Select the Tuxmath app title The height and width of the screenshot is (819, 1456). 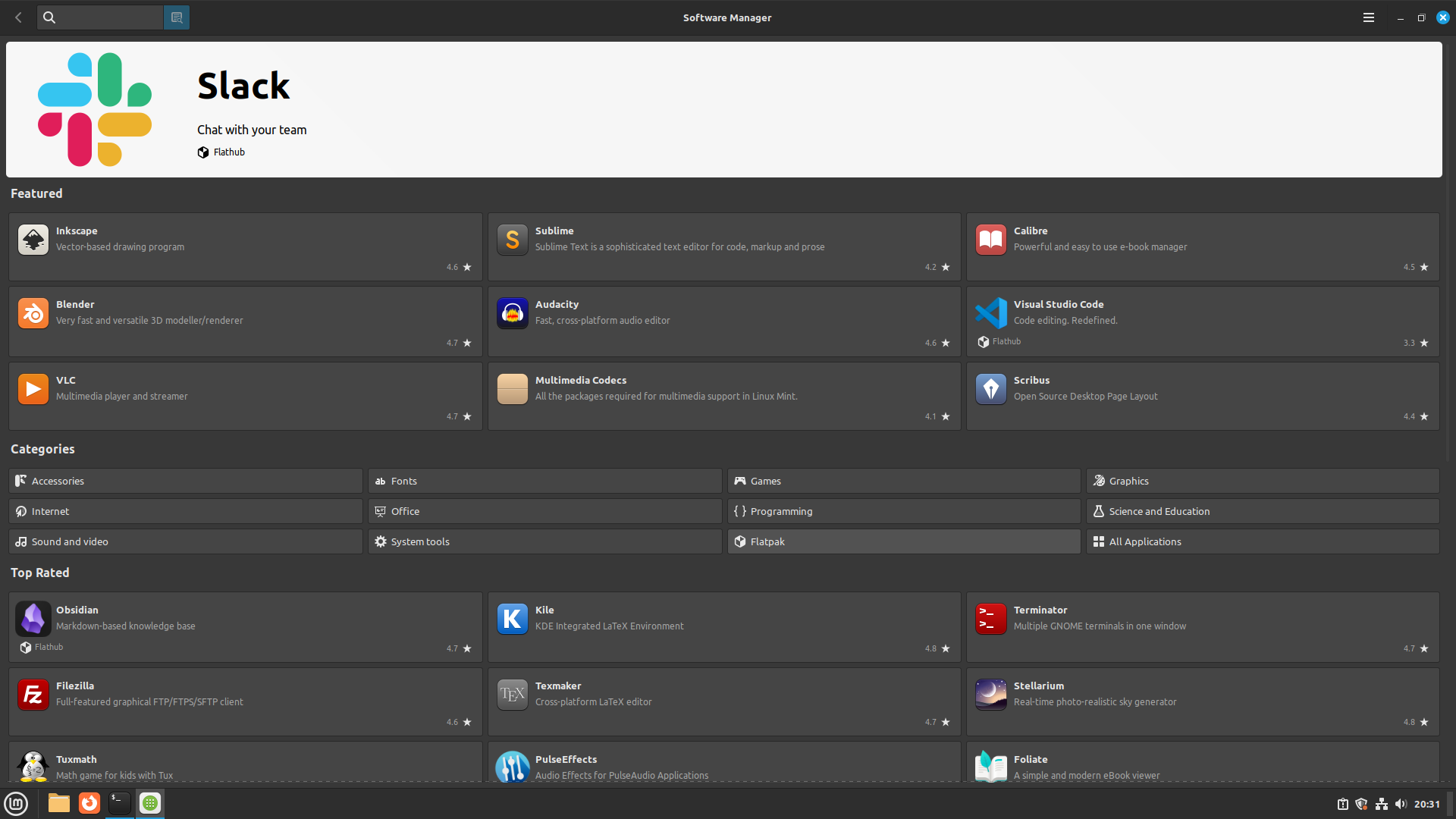tap(76, 759)
